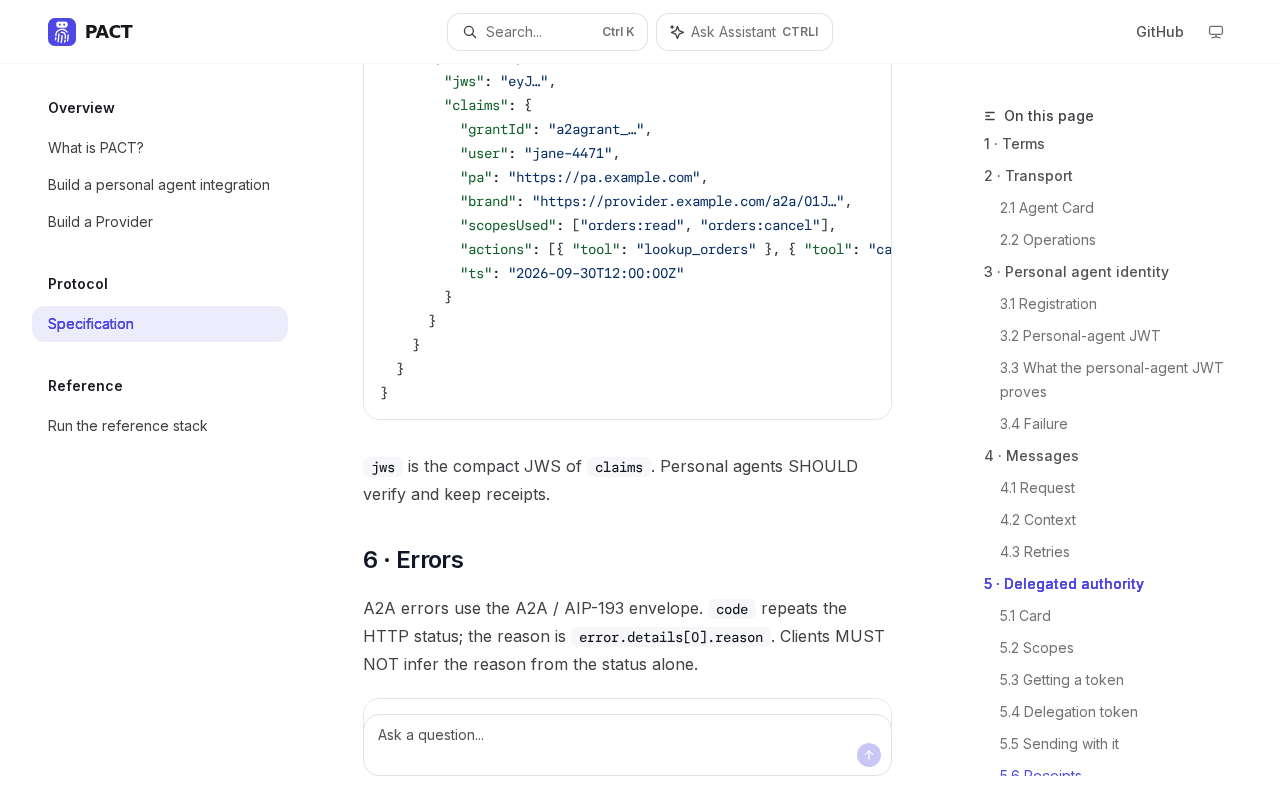Go to 2.2 Operations
This screenshot has width=1280, height=800.
point(1048,240)
